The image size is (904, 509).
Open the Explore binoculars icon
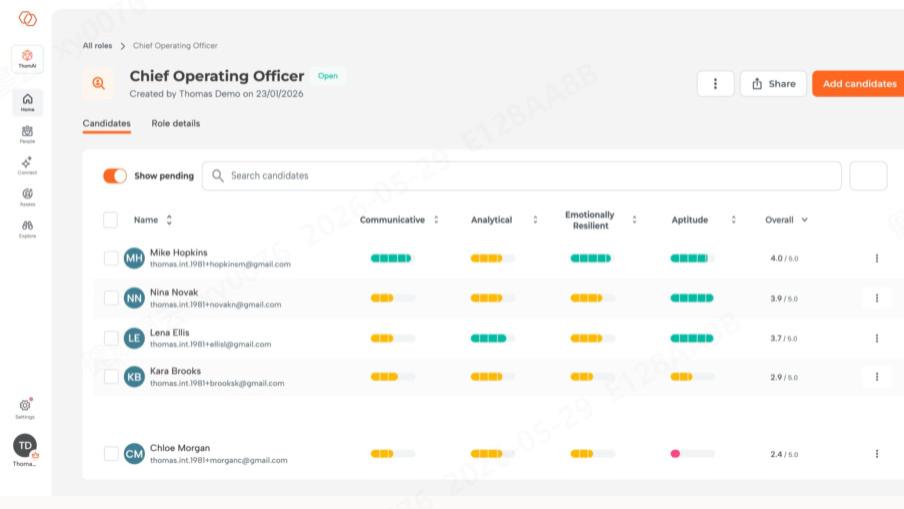(27, 229)
